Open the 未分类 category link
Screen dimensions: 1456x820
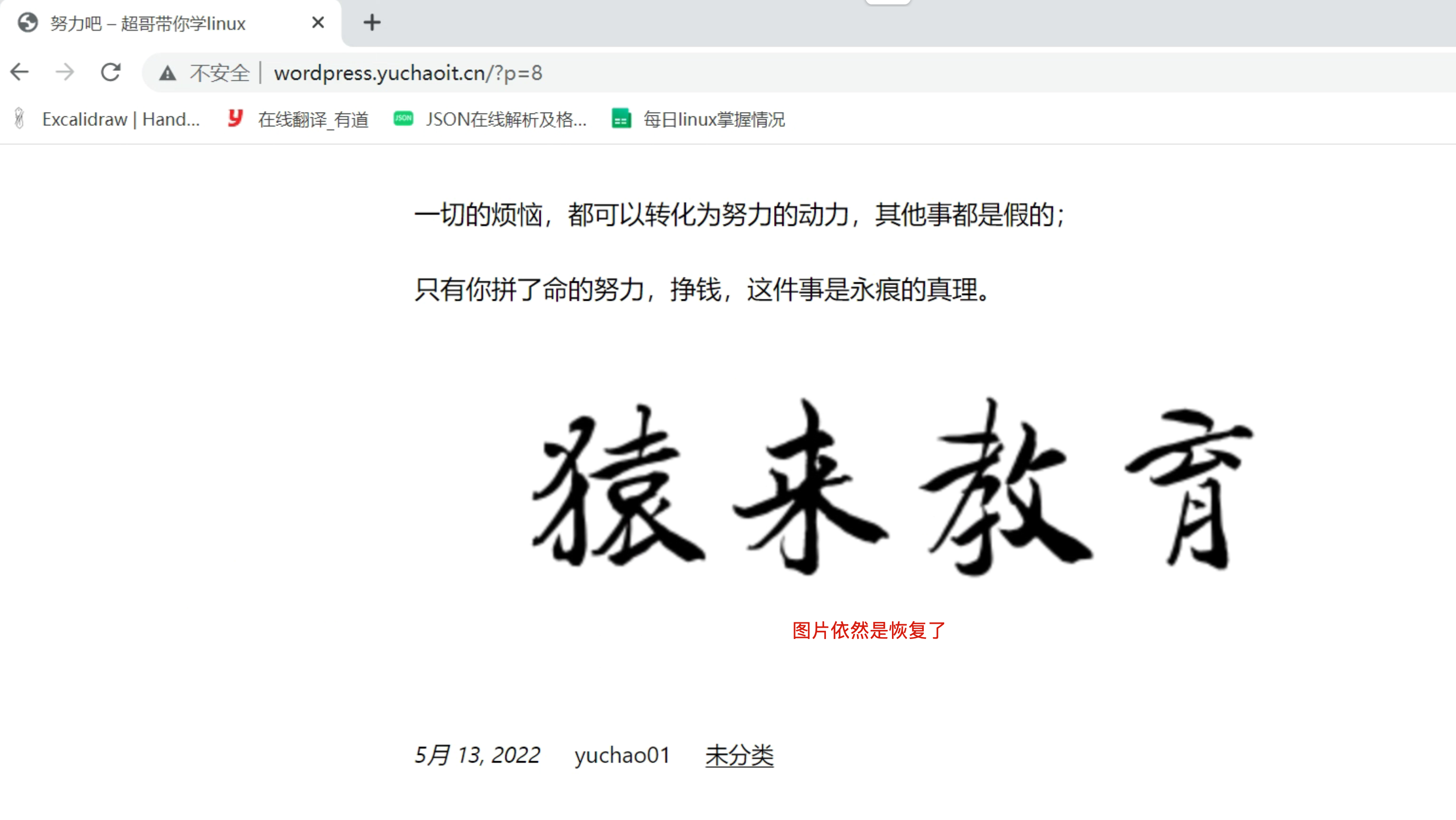[x=739, y=755]
